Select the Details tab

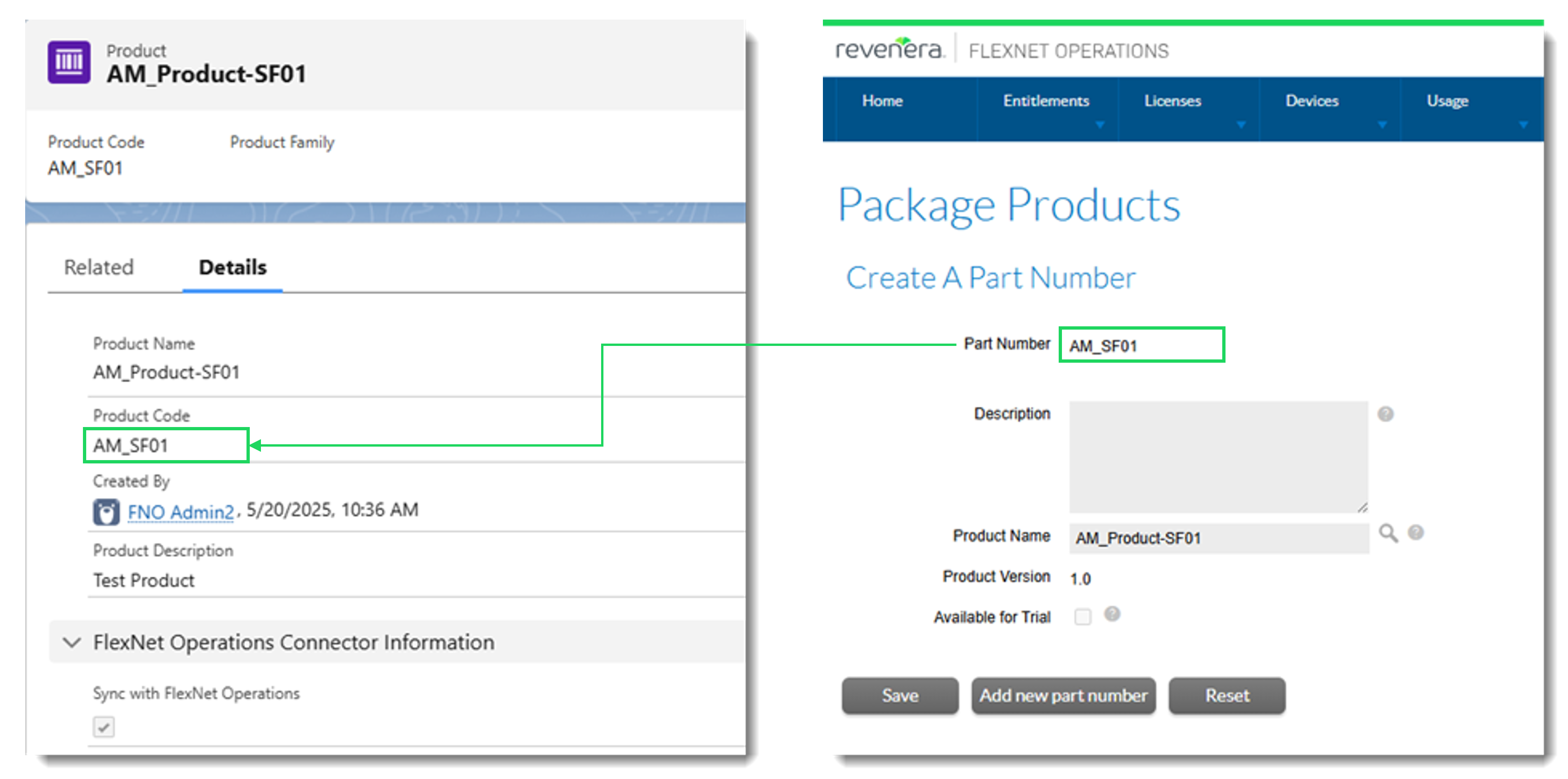233,268
